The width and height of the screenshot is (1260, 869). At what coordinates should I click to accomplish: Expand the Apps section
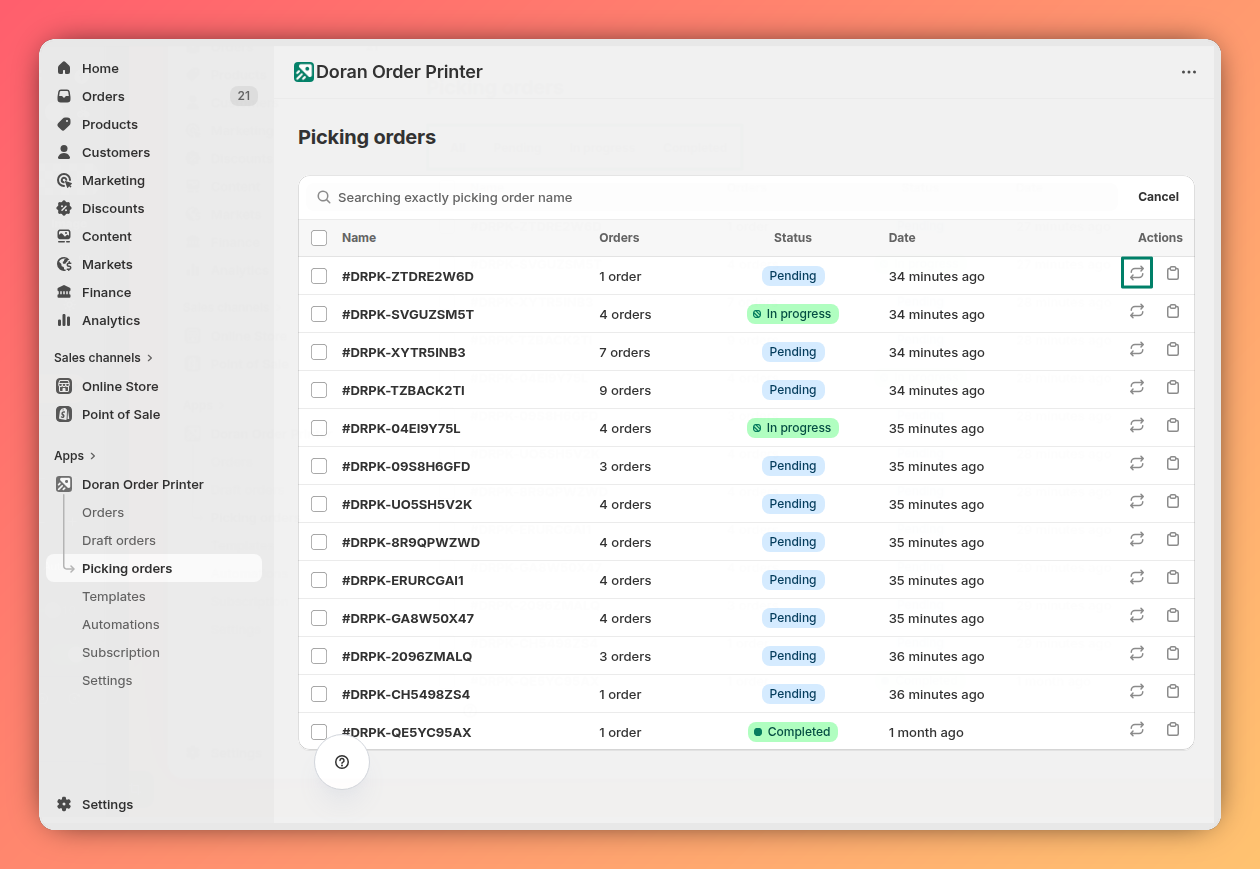75,455
